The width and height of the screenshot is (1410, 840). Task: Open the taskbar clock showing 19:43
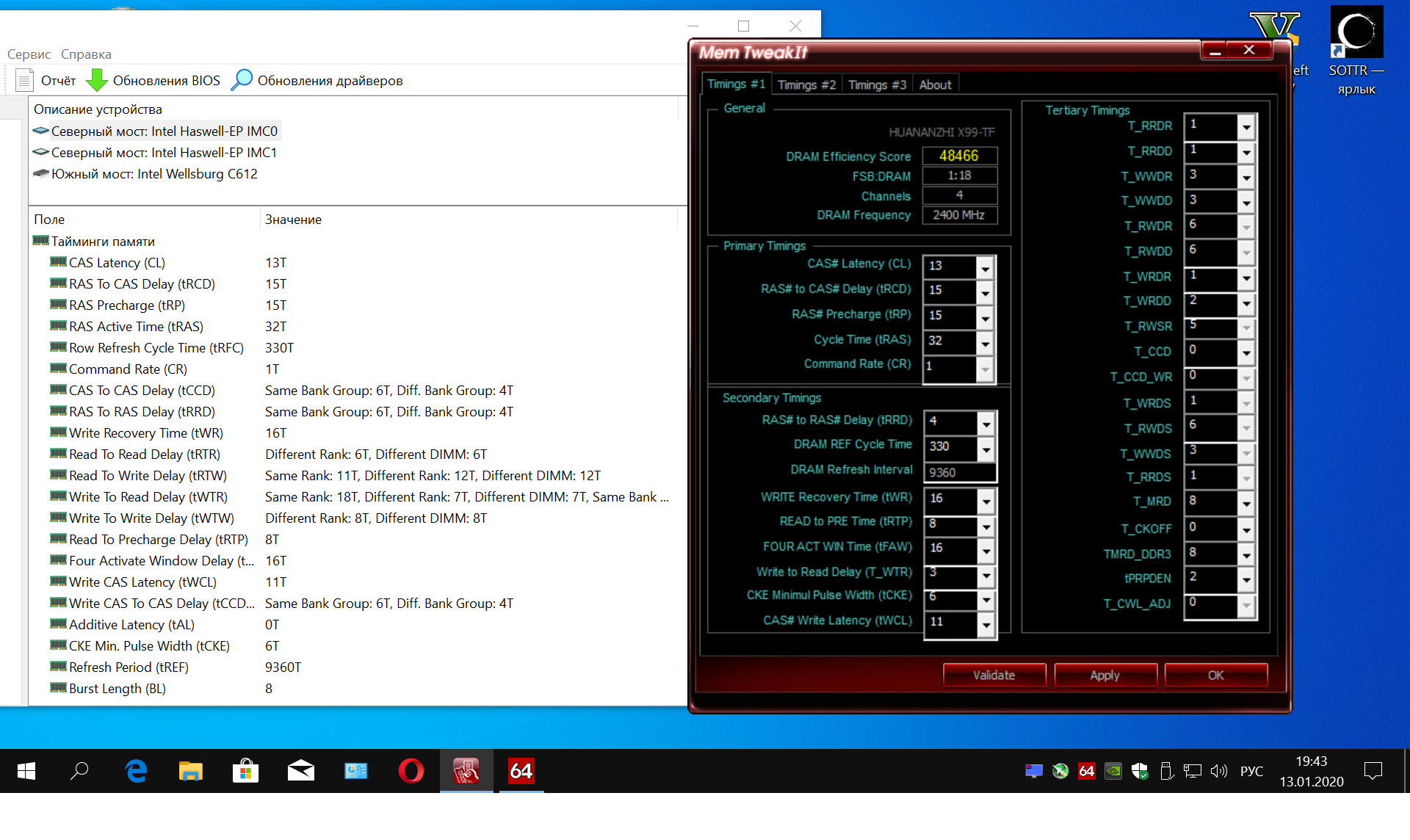pos(1312,771)
